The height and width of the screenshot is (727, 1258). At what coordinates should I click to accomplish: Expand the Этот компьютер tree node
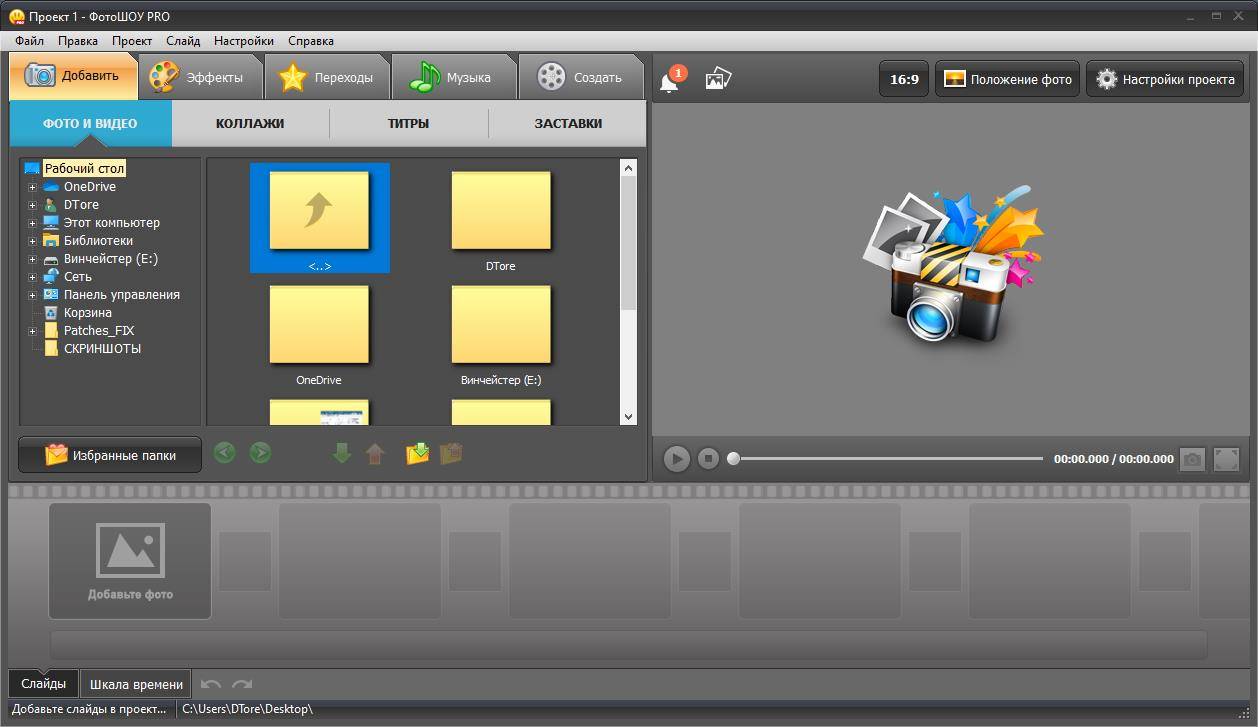(32, 223)
